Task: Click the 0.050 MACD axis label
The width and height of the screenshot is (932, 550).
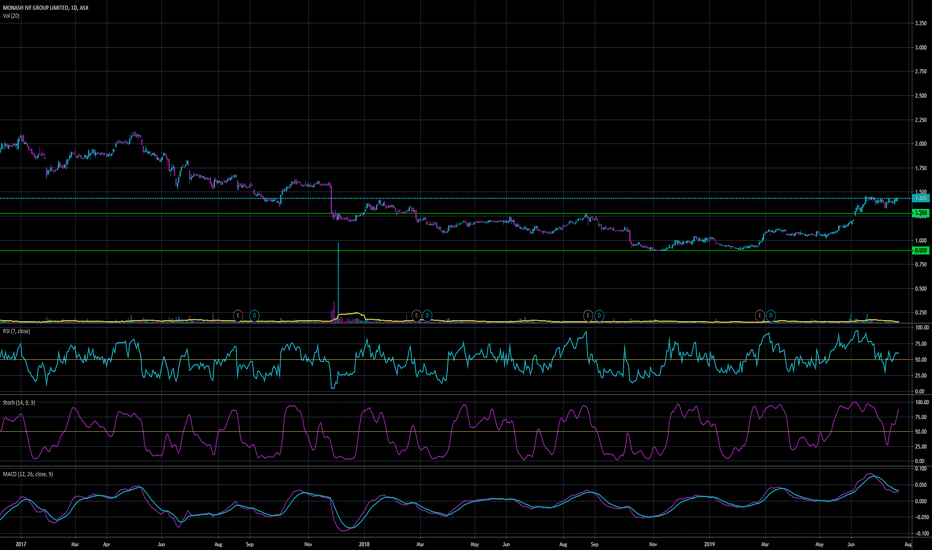Action: click(921, 485)
